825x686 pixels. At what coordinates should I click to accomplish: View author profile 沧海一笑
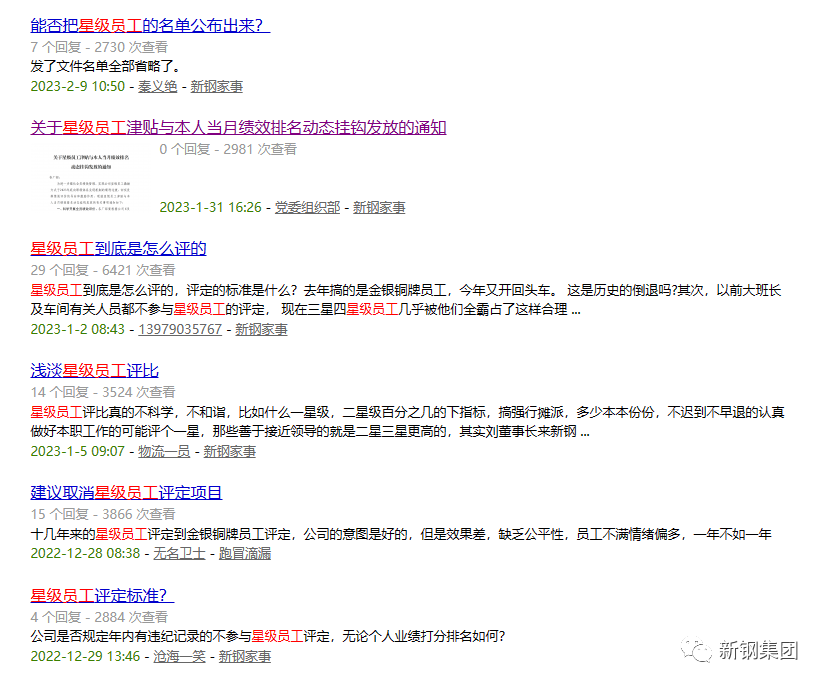tap(179, 656)
